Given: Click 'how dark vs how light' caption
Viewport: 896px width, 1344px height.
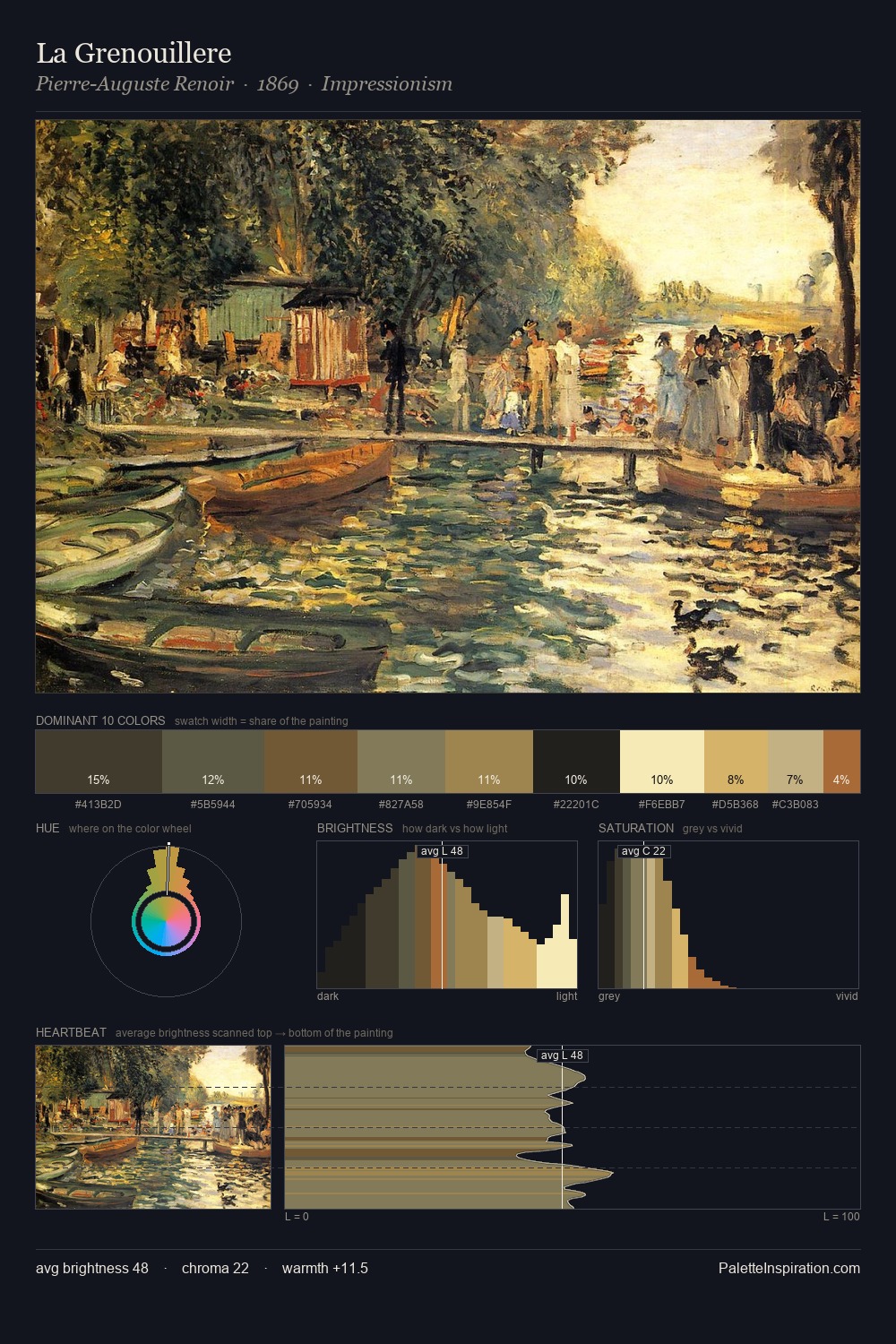Looking at the screenshot, I should (455, 829).
